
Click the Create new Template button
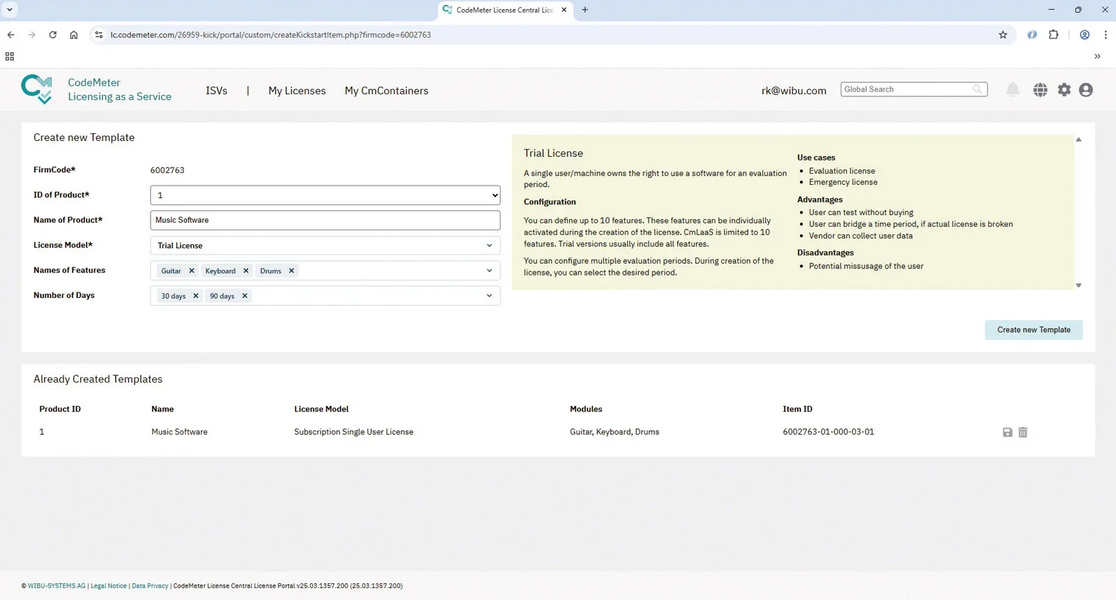coord(1033,330)
